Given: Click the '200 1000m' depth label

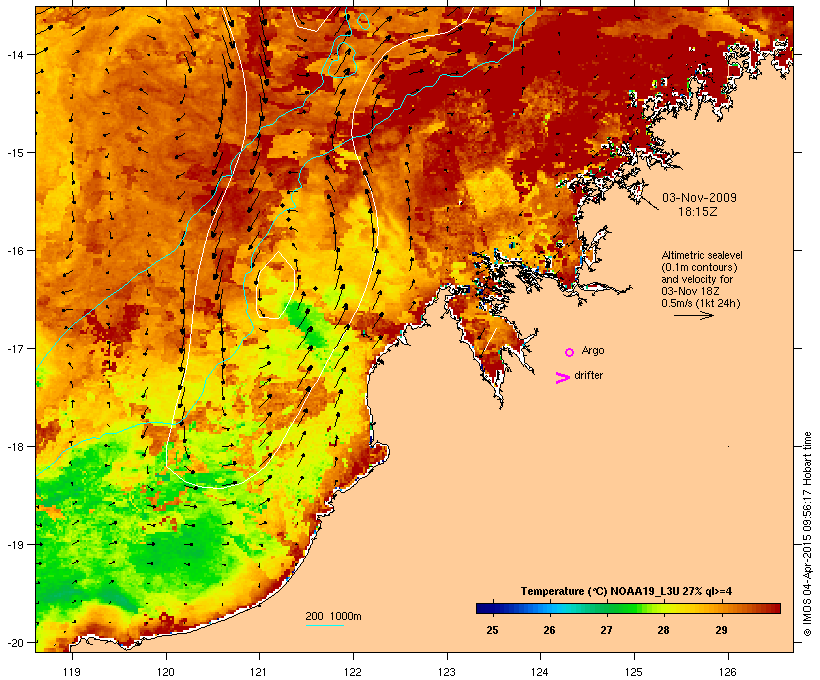Looking at the screenshot, I should (x=333, y=616).
